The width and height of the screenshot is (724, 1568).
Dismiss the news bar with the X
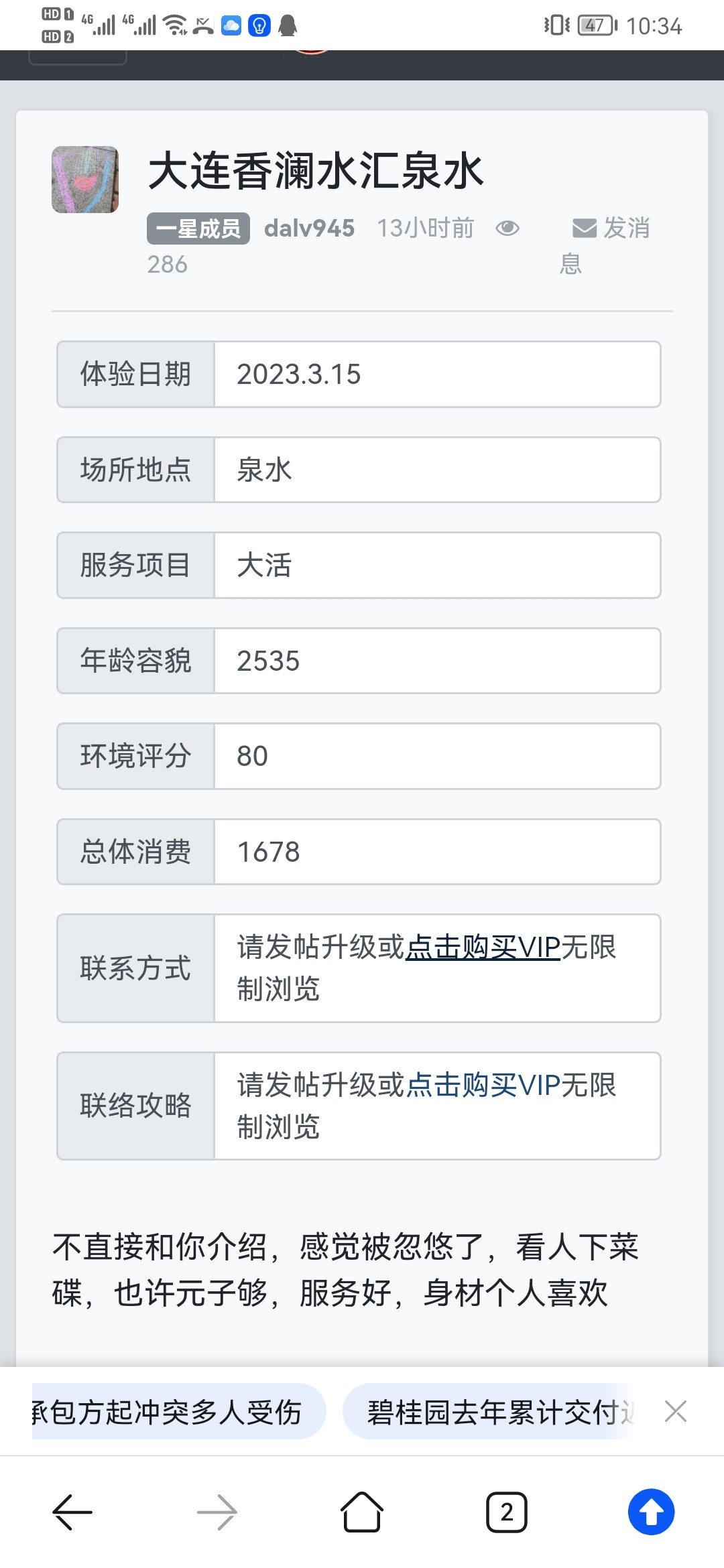pyautogui.click(x=676, y=1411)
